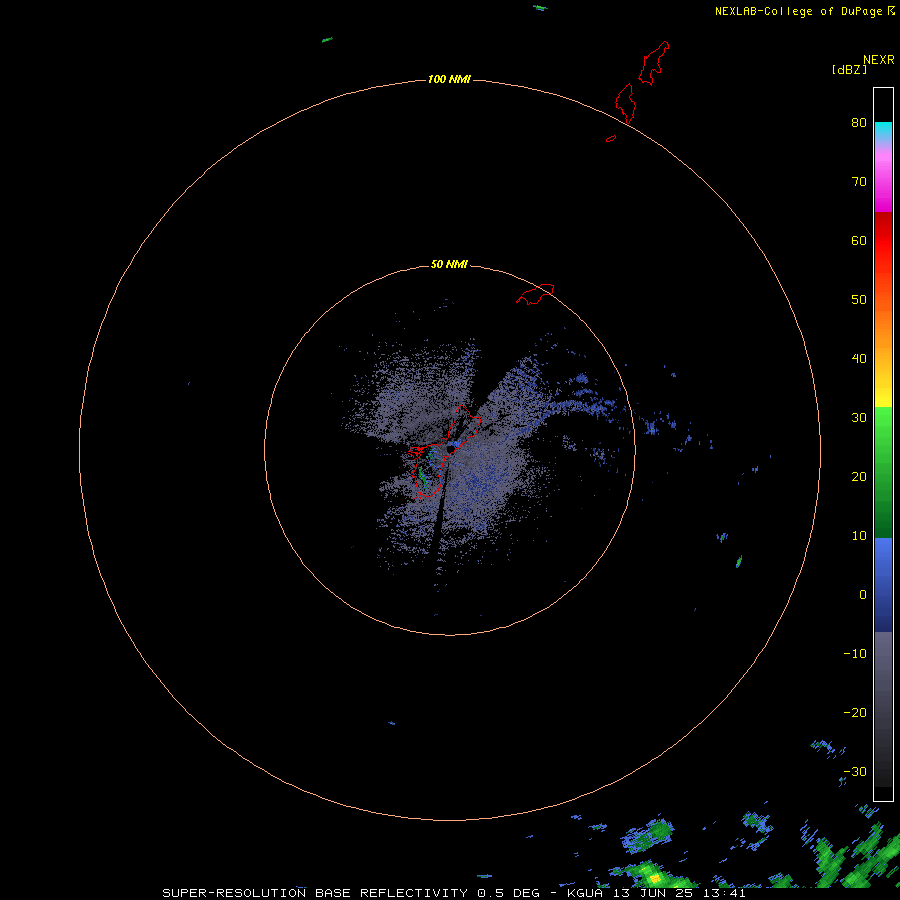Click the red island outline on the 50 NMI ring
The width and height of the screenshot is (900, 900).
535,293
